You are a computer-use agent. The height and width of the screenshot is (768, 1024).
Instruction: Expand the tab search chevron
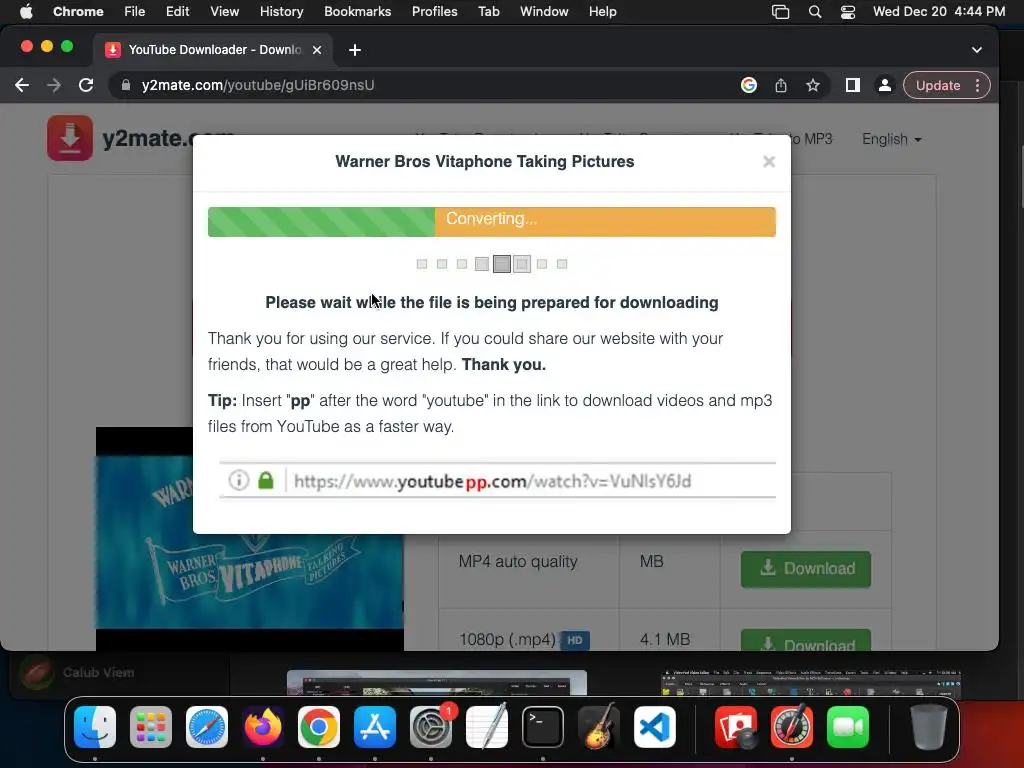(x=976, y=50)
